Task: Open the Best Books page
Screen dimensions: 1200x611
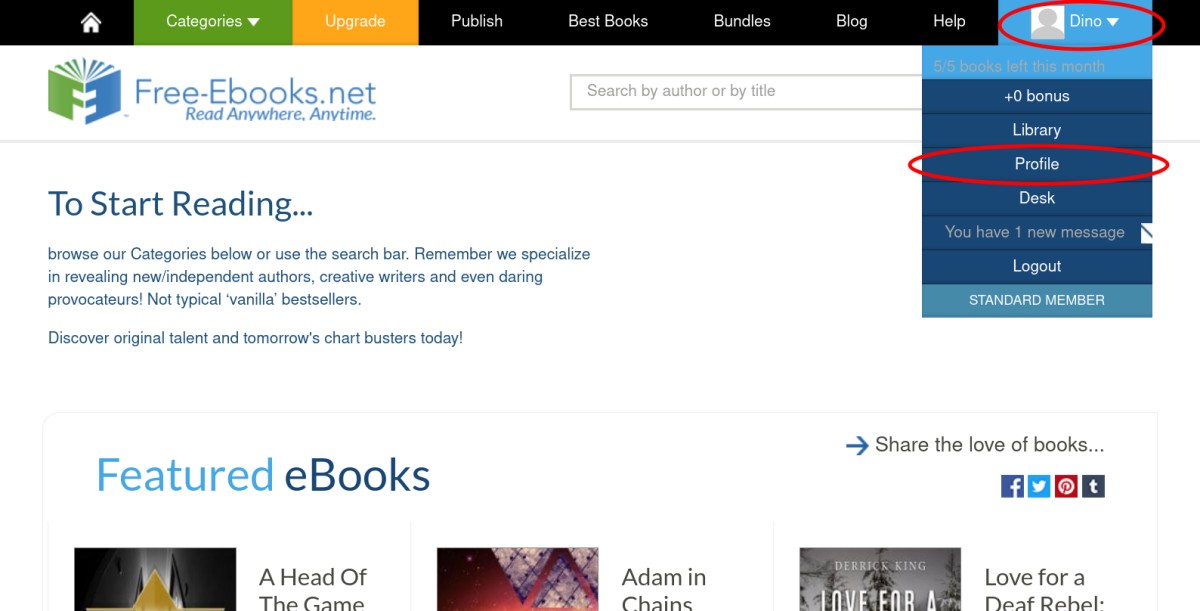Action: coord(608,22)
